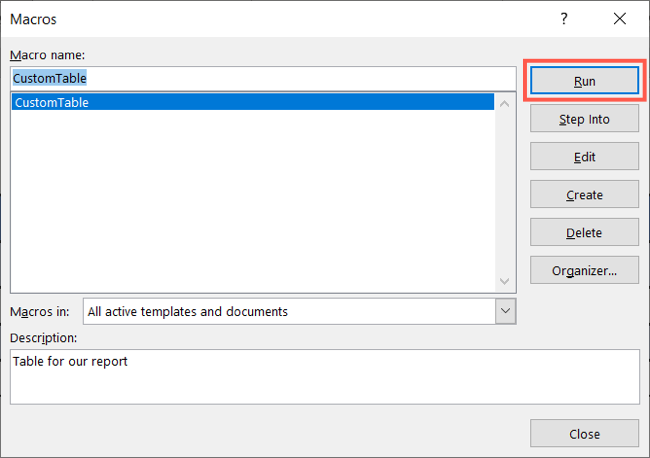Select CustomTable in the macro list
The width and height of the screenshot is (650, 458).
coord(253,102)
